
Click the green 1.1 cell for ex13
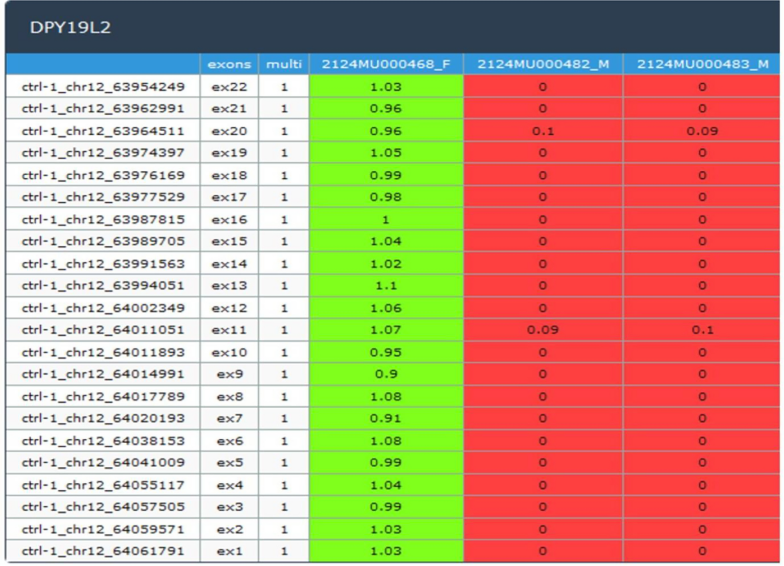(x=386, y=286)
